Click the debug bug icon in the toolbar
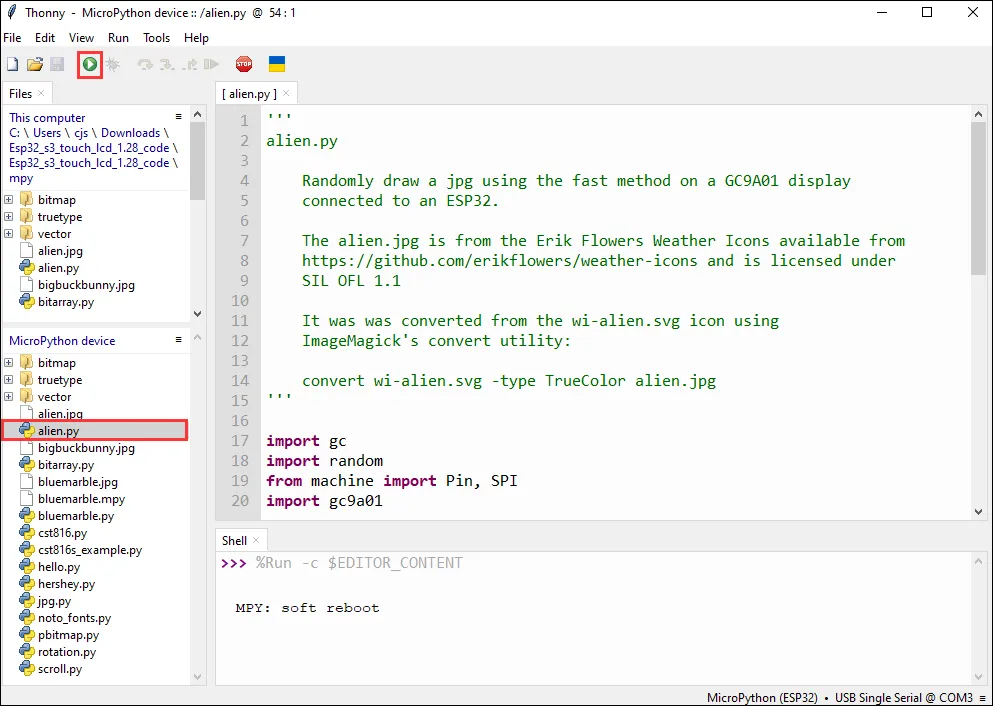This screenshot has width=993, height=706. coord(113,64)
